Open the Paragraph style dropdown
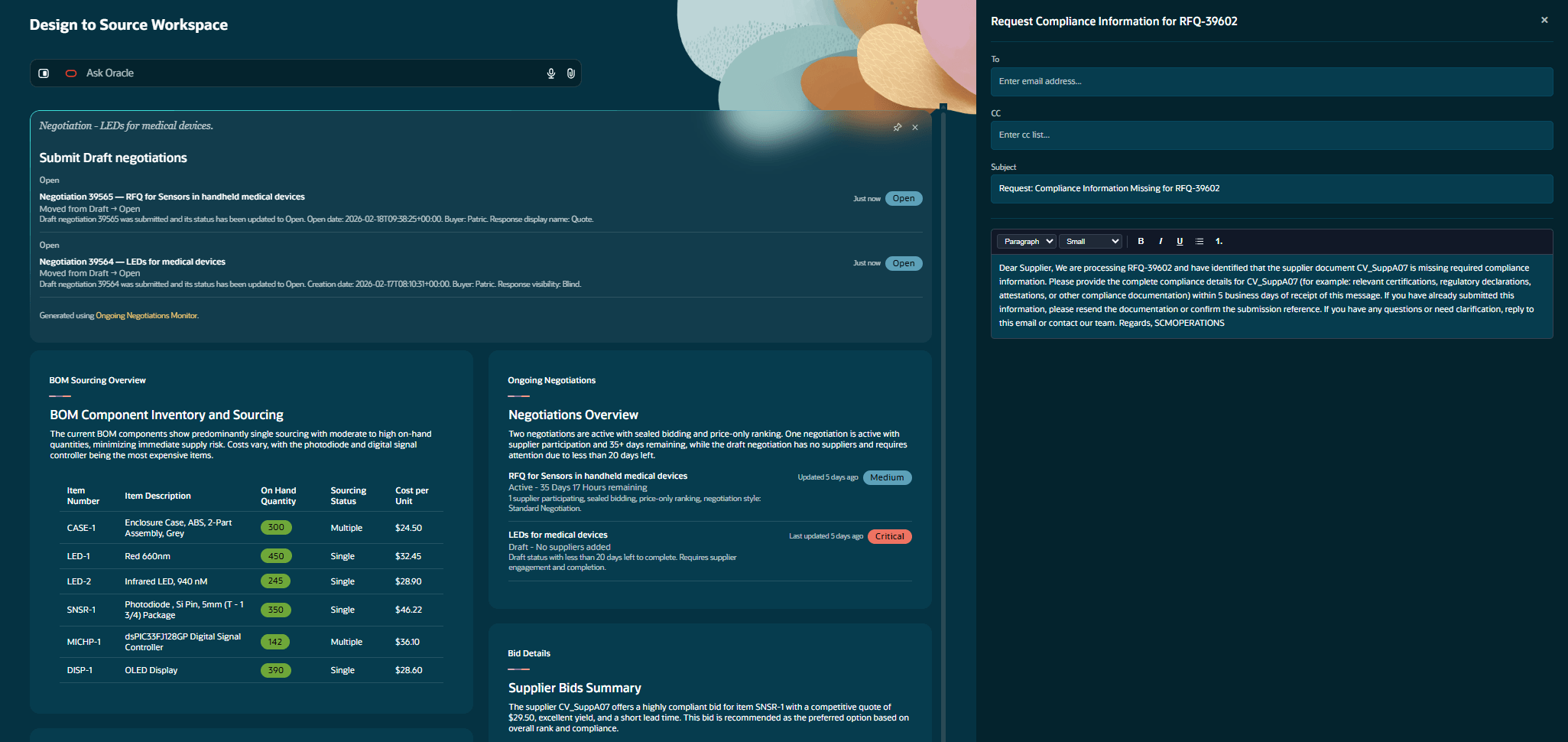Image resolution: width=1568 pixels, height=742 pixels. click(1027, 241)
